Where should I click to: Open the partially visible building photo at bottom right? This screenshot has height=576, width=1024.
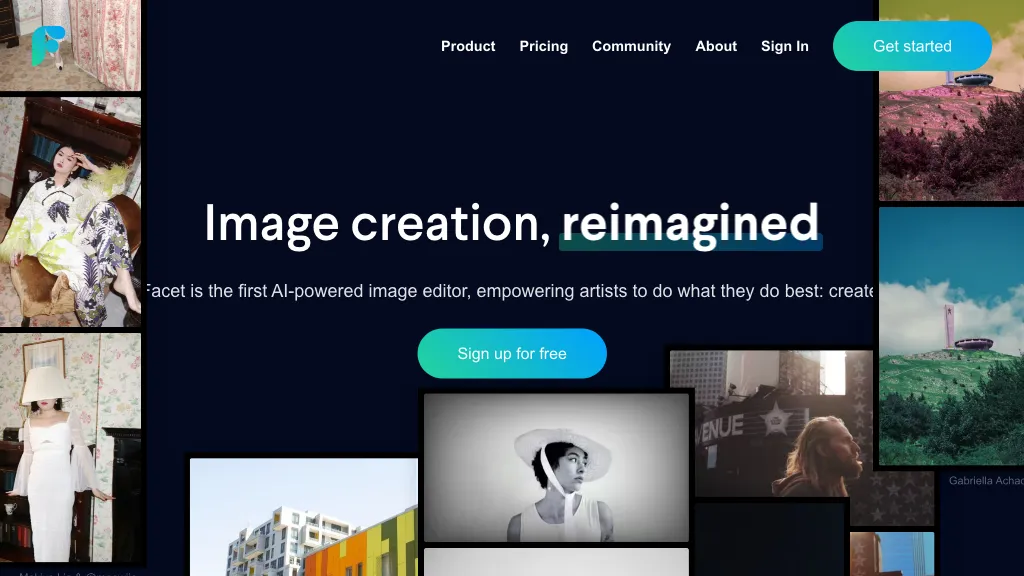tap(892, 554)
